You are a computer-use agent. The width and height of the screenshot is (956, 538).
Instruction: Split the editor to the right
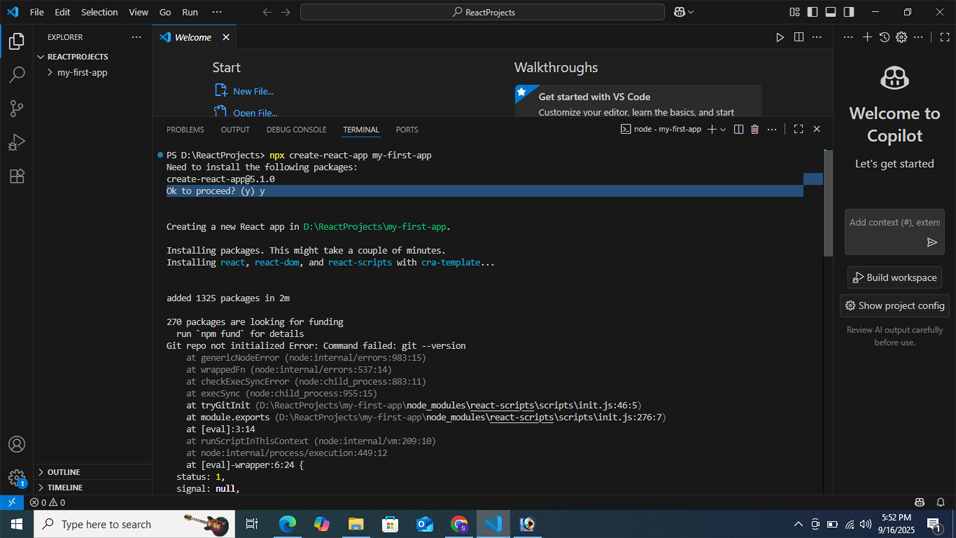click(x=799, y=37)
